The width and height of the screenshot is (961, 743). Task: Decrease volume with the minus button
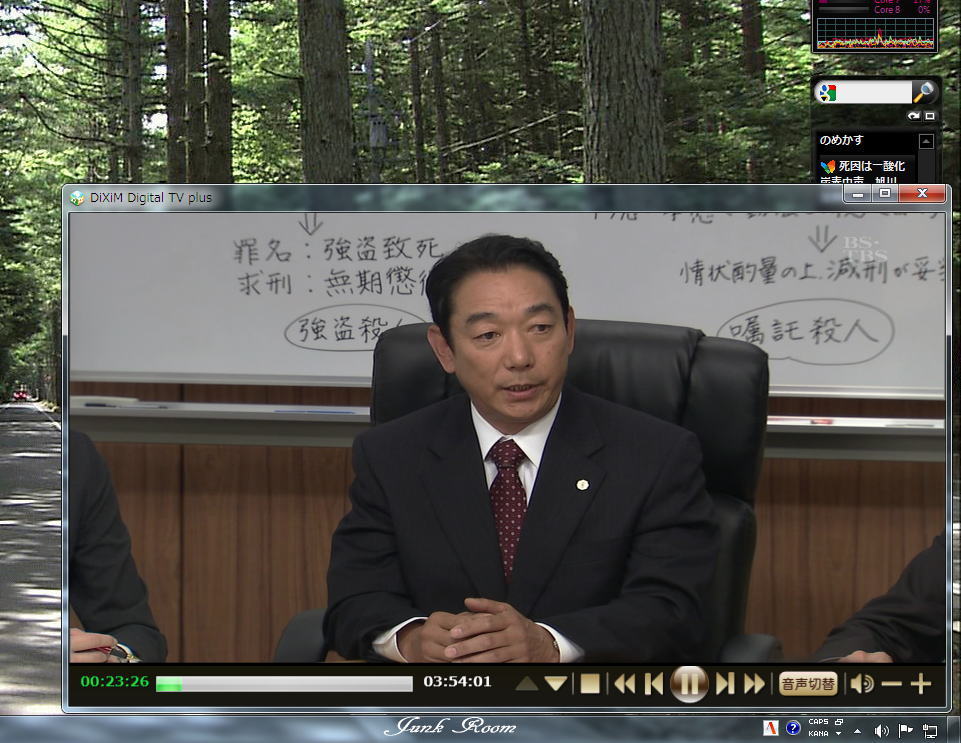891,684
